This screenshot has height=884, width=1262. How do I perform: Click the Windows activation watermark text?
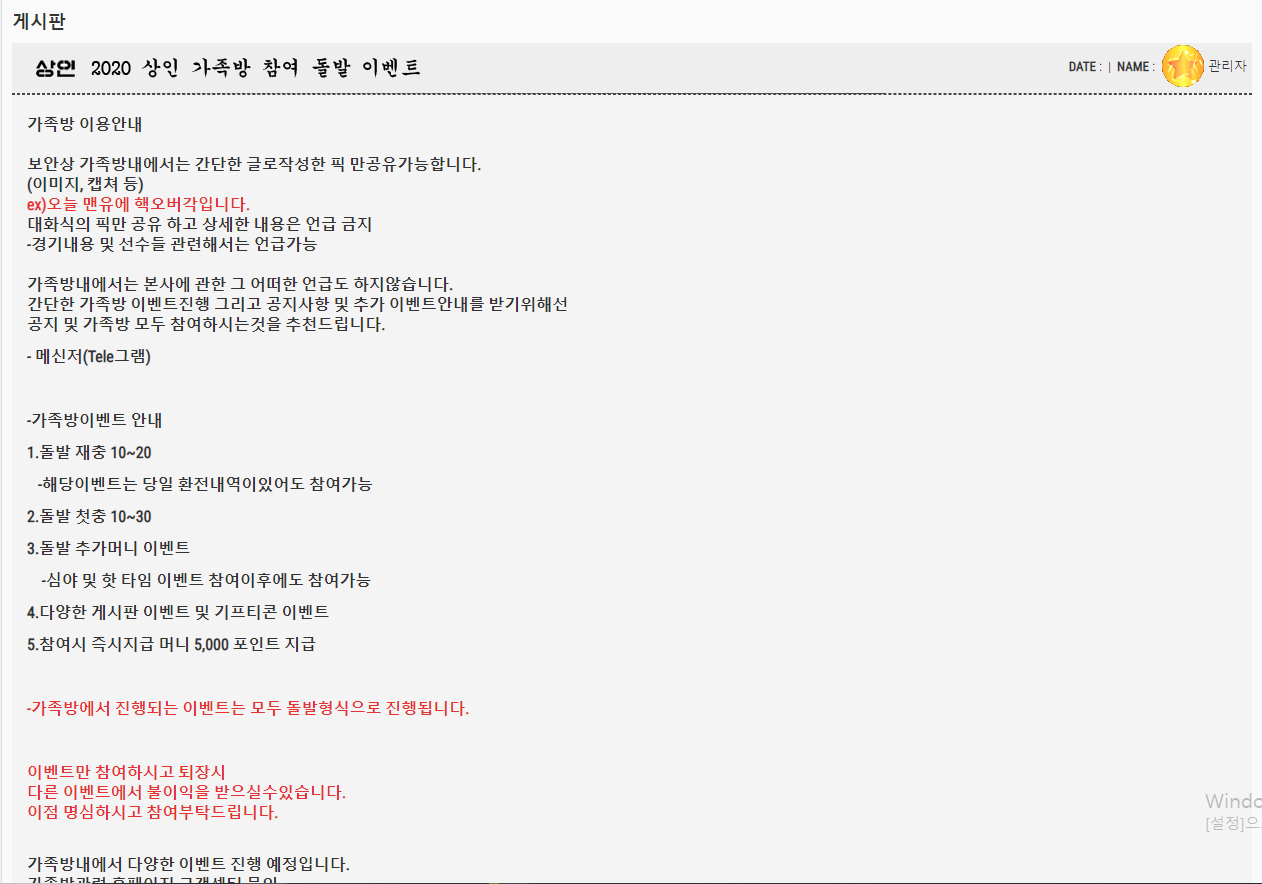point(1232,802)
